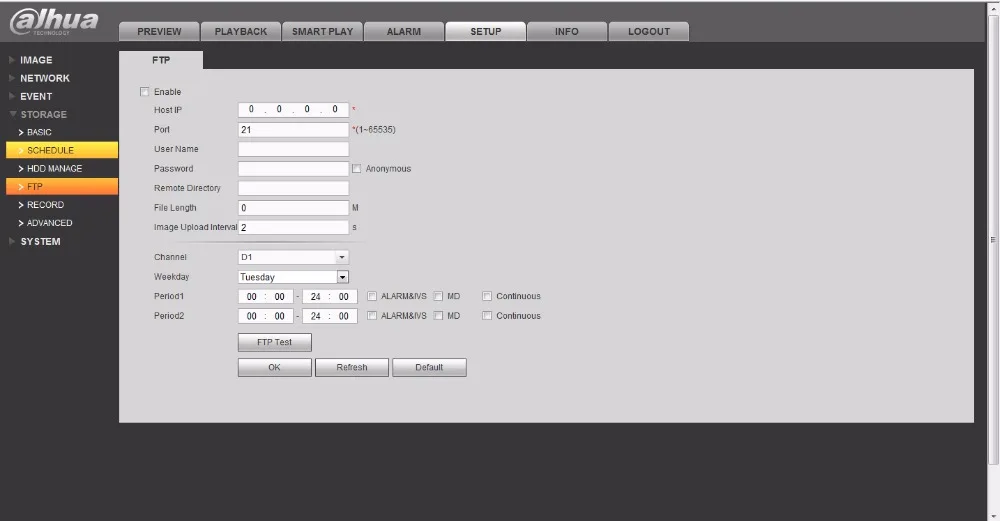Switch to the PLAYBACK tab
Image resolution: width=1000 pixels, height=521 pixels.
pos(240,31)
